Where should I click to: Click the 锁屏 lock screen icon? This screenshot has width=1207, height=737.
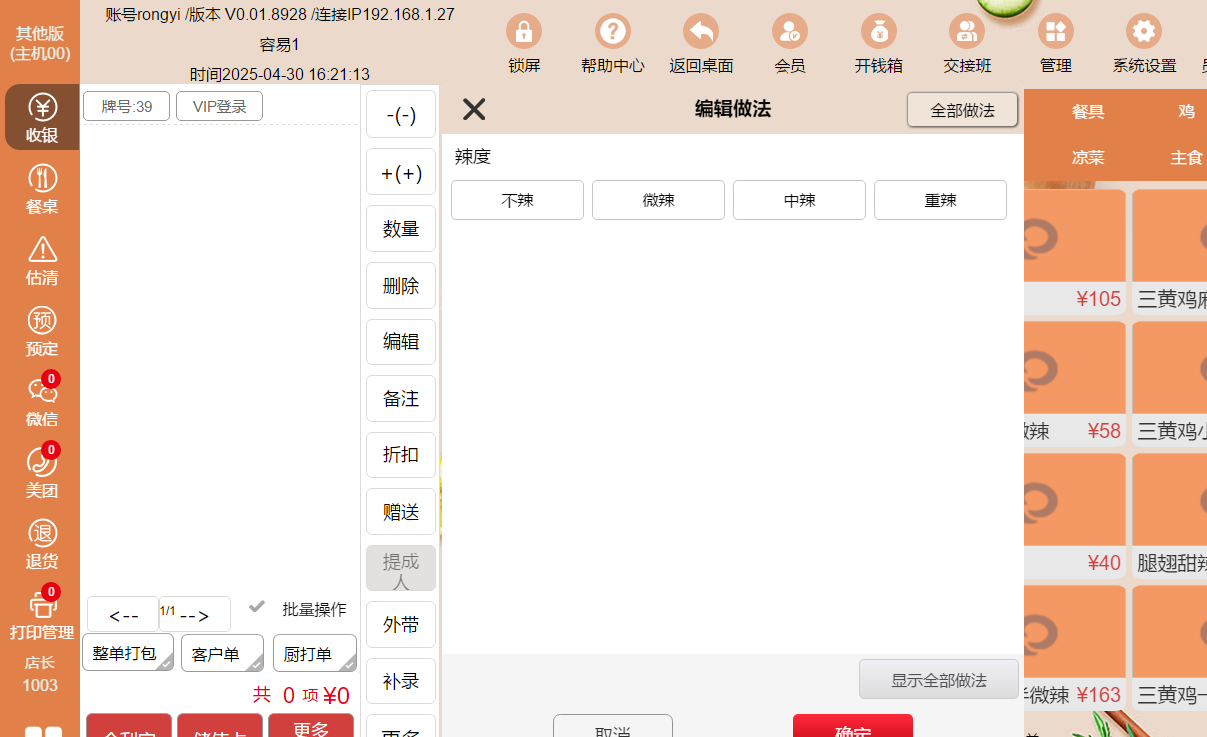524,32
